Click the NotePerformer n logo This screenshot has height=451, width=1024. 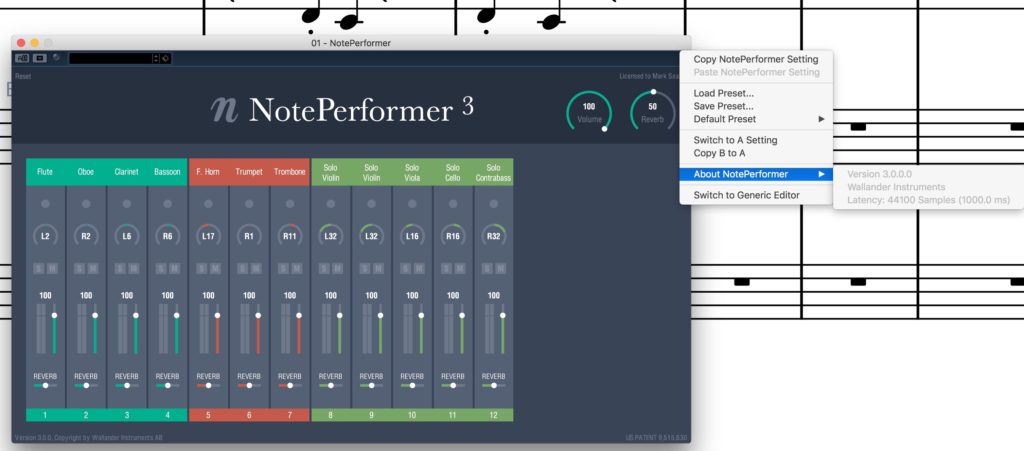[x=224, y=110]
